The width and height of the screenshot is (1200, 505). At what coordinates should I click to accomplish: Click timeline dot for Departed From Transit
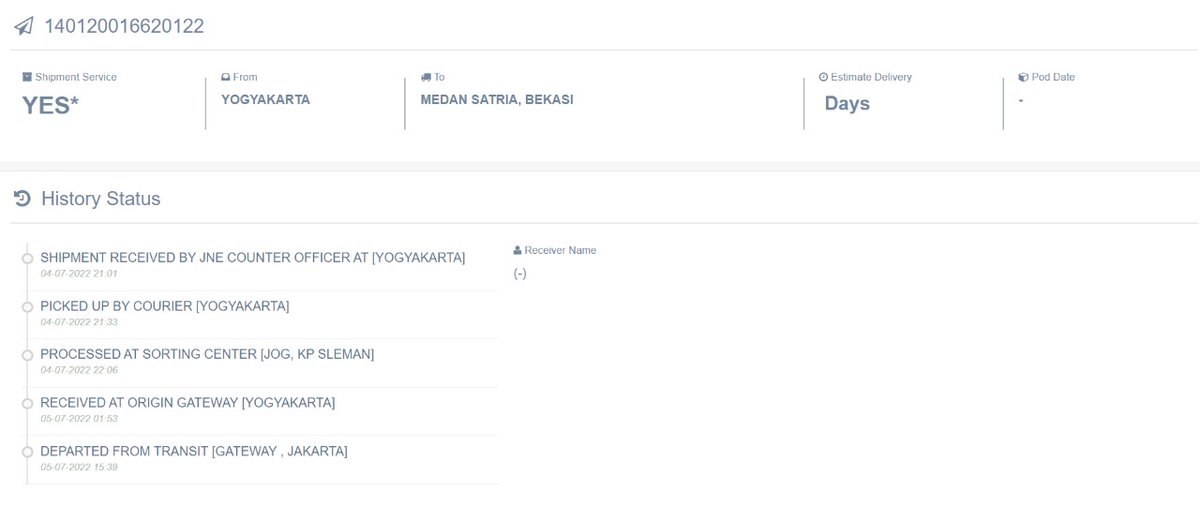coord(27,452)
